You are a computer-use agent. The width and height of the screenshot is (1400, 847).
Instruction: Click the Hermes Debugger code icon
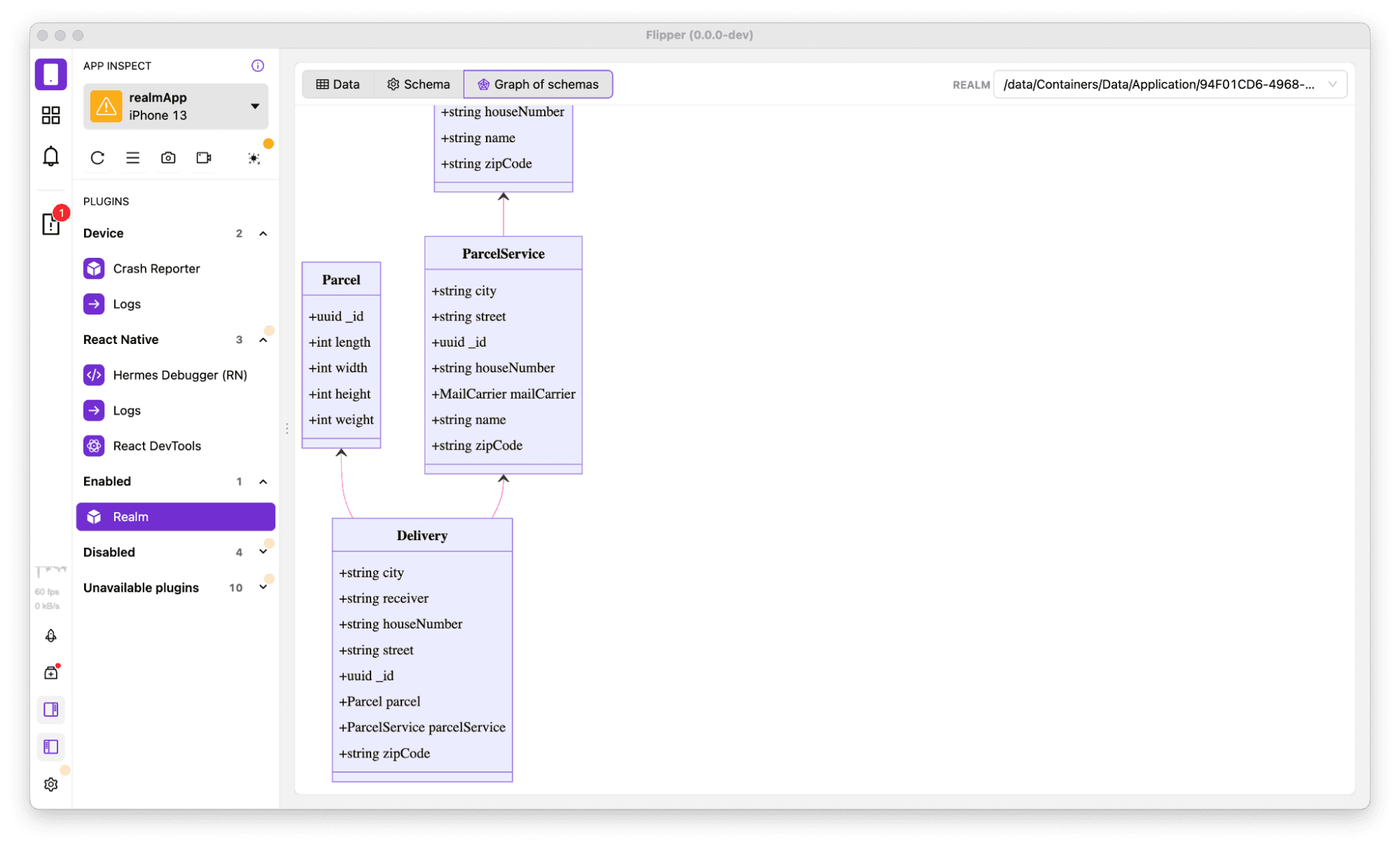coord(94,375)
